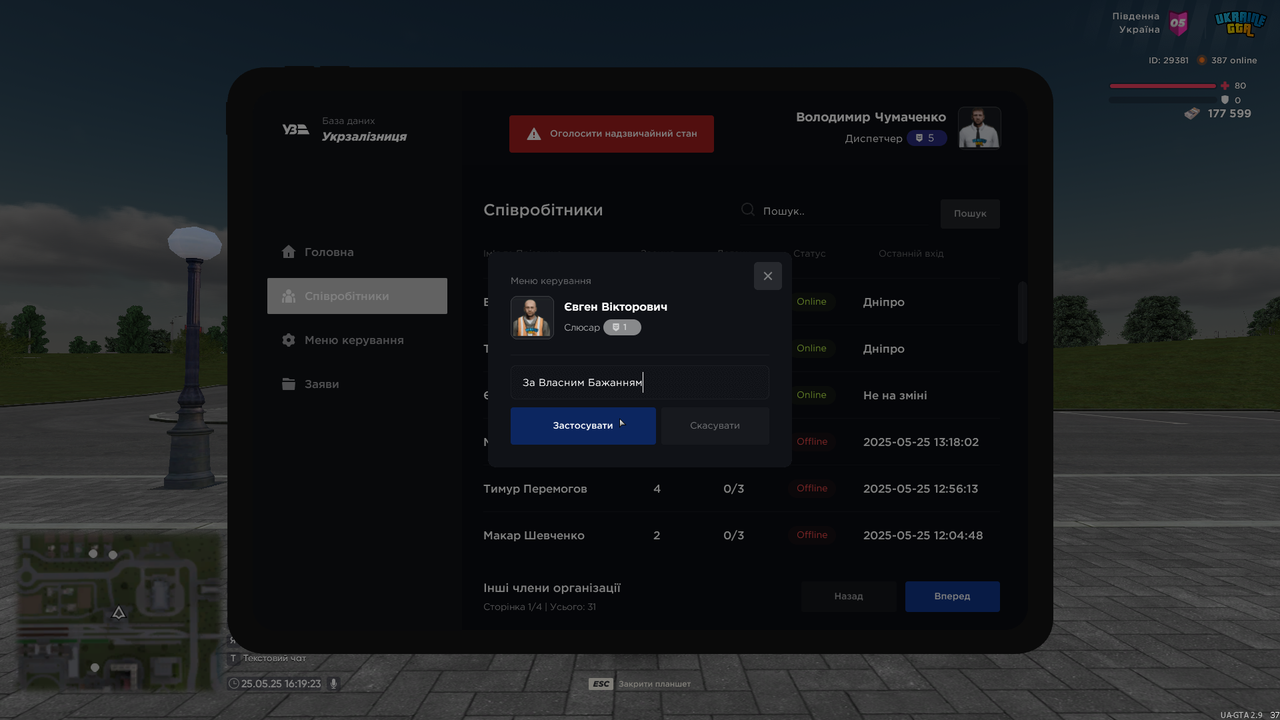The image size is (1280, 720).
Task: Open the Заяви menu item
Action: [x=357, y=384]
